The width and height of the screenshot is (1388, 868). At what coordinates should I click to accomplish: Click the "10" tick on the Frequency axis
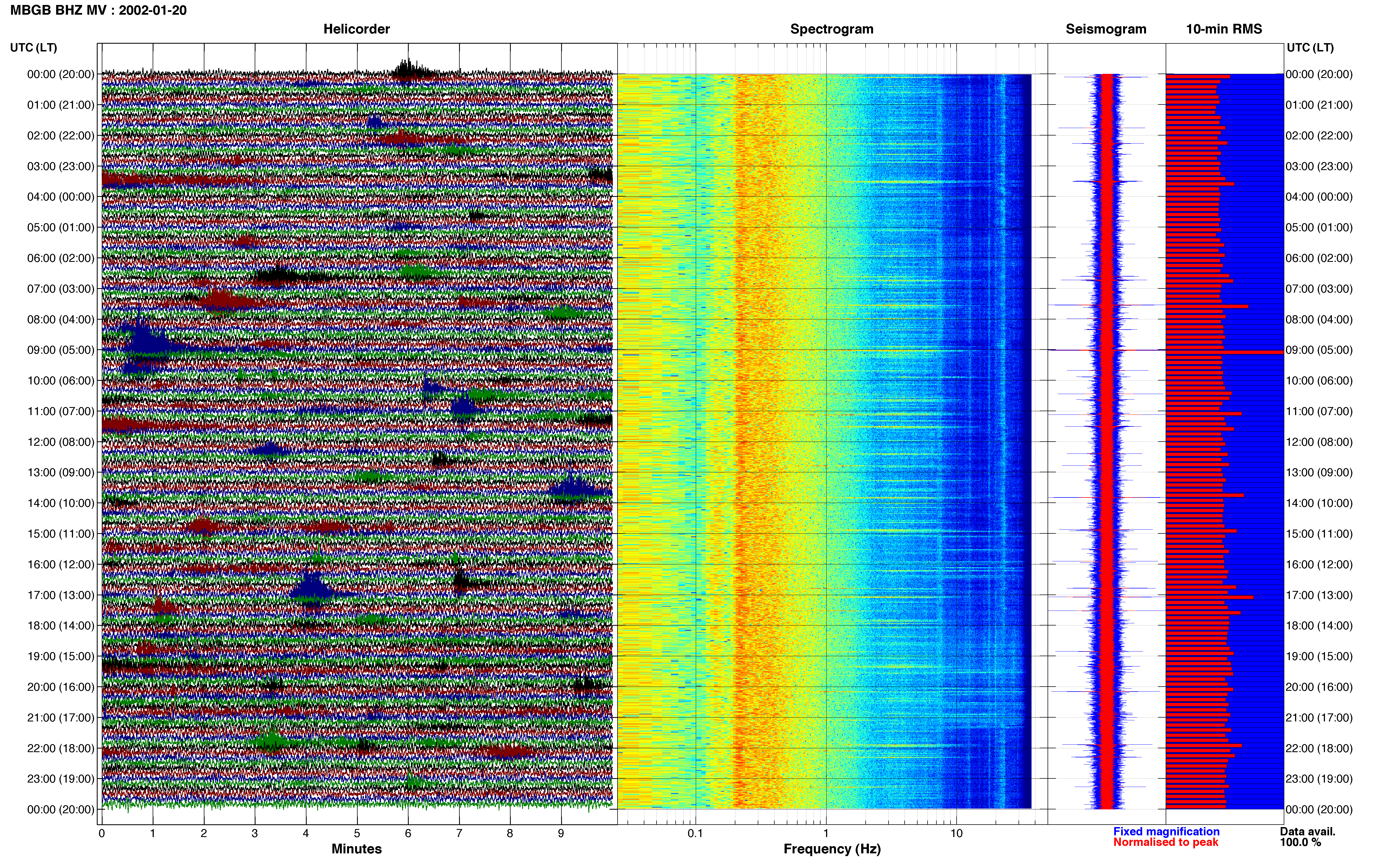tap(956, 833)
